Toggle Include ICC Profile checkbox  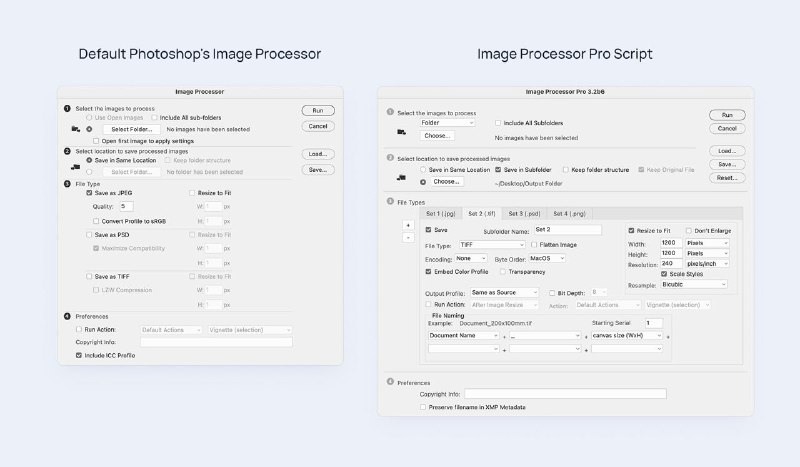click(79, 355)
